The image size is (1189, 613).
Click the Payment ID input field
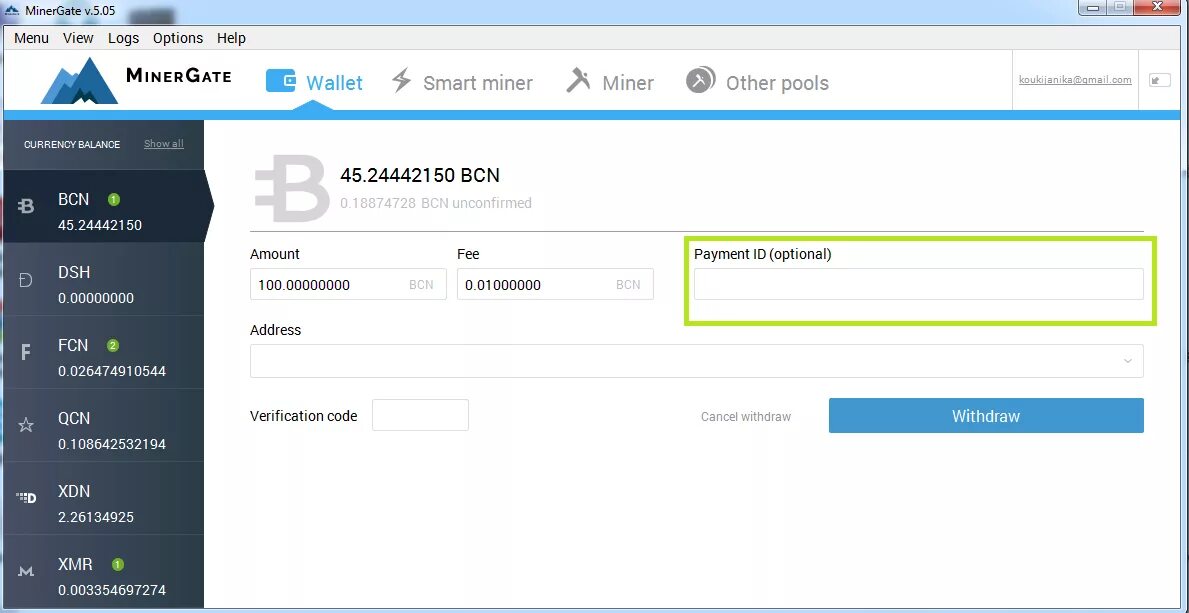(918, 284)
